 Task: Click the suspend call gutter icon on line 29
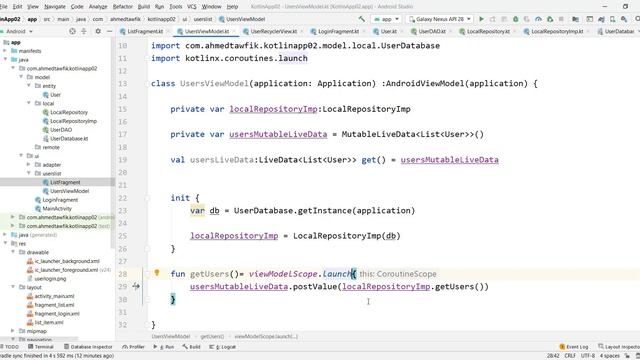pyautogui.click(x=136, y=287)
